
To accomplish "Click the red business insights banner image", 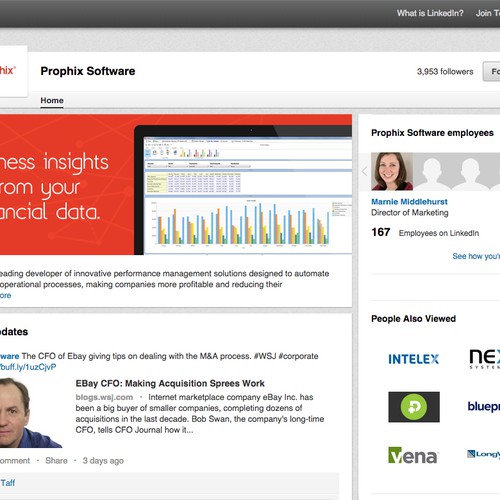I will 176,185.
